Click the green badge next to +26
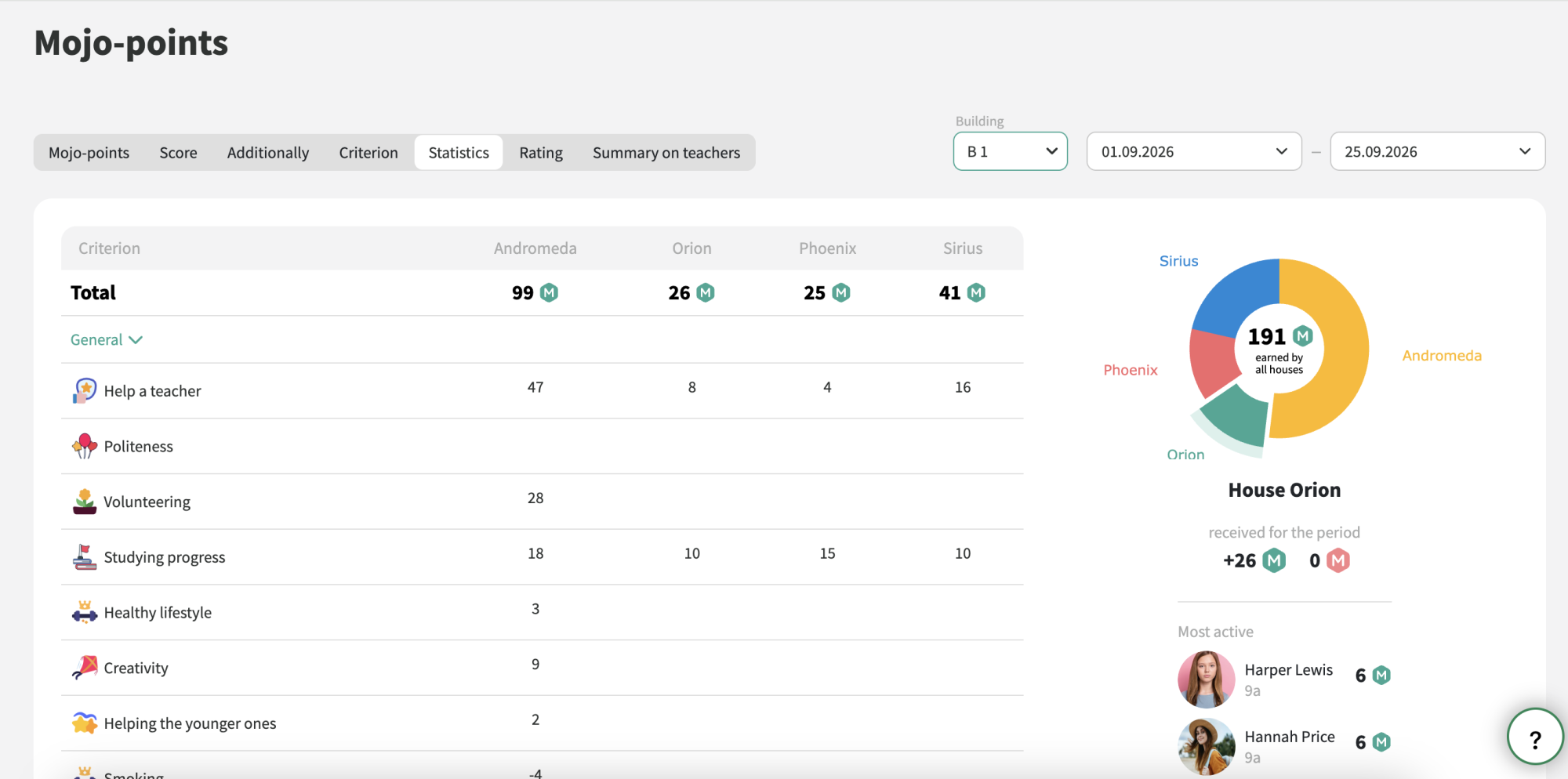Screen dimensions: 1568x779 1275,560
